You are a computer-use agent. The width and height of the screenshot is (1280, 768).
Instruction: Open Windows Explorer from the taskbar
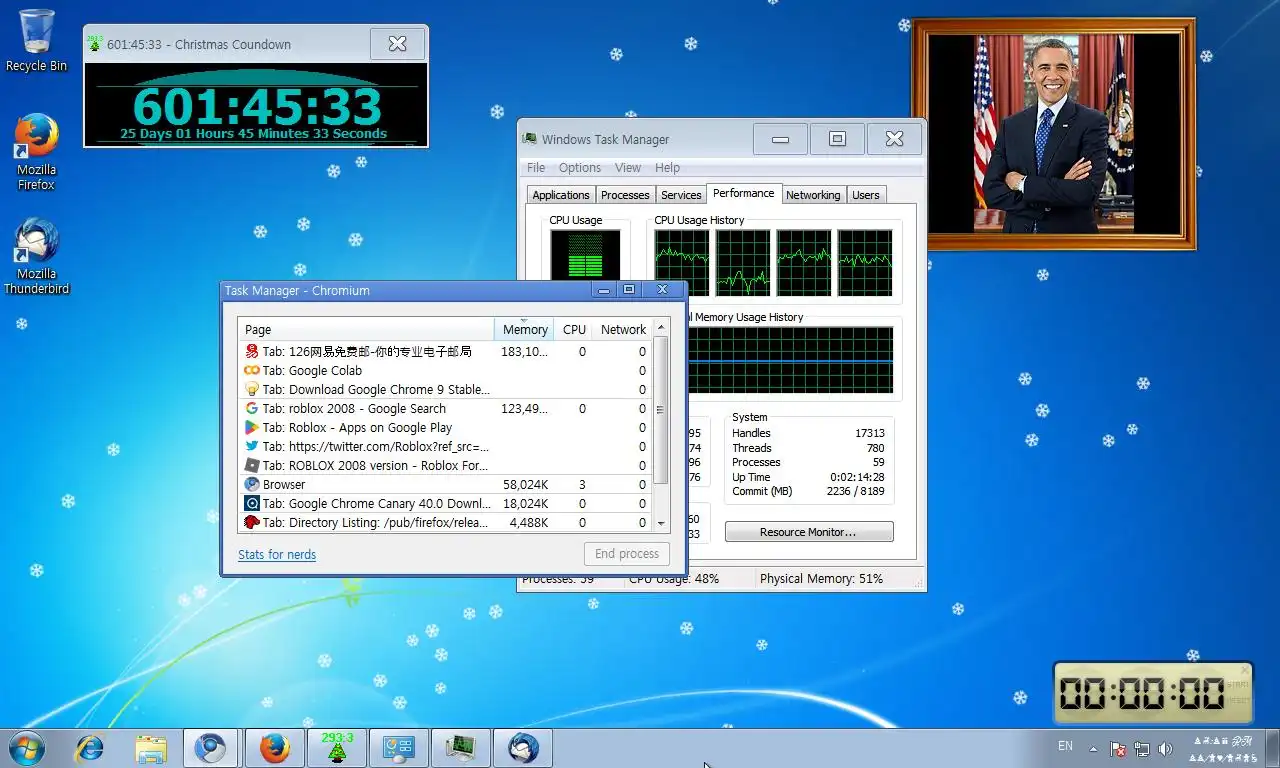pos(151,748)
